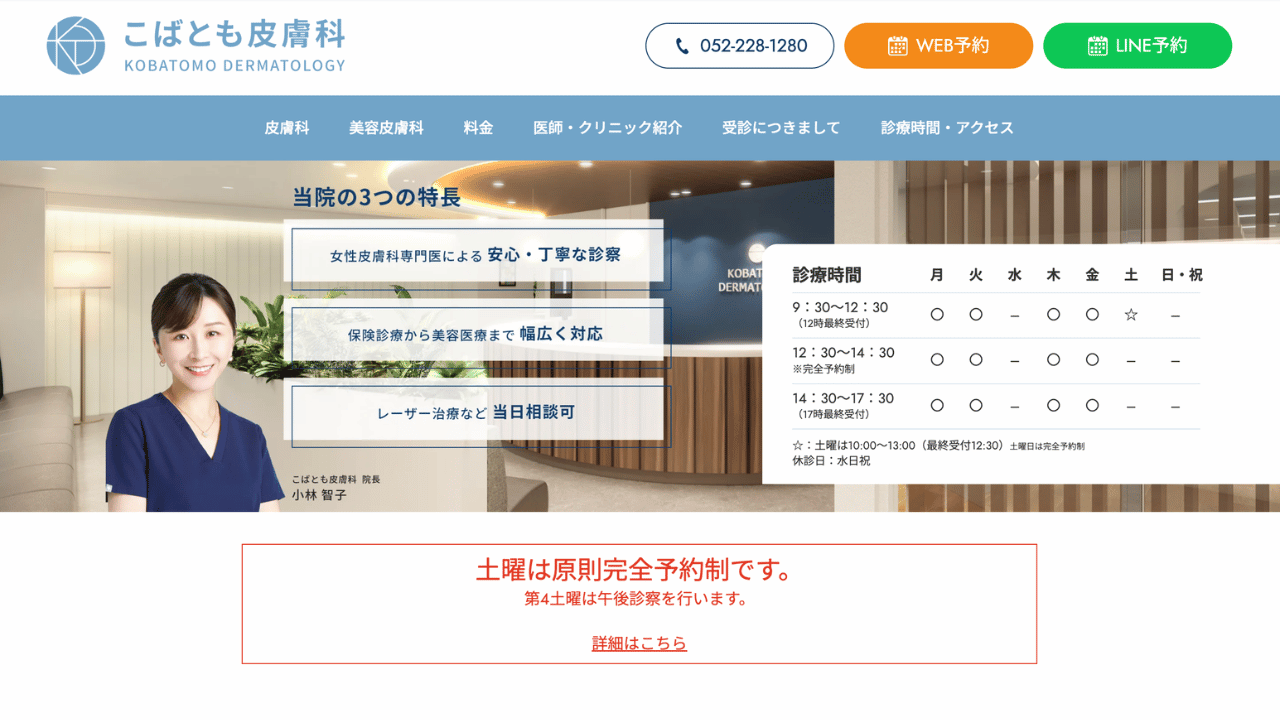Screen dimensions: 1280x720
Task: Click the doctor name 小林 智子
Action: [x=319, y=495]
